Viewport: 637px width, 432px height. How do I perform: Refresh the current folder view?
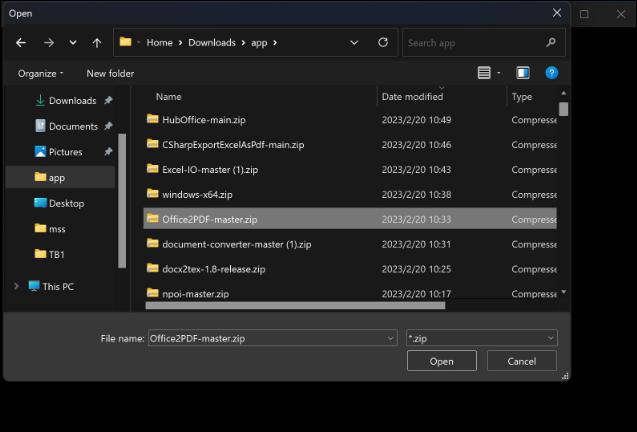click(383, 43)
